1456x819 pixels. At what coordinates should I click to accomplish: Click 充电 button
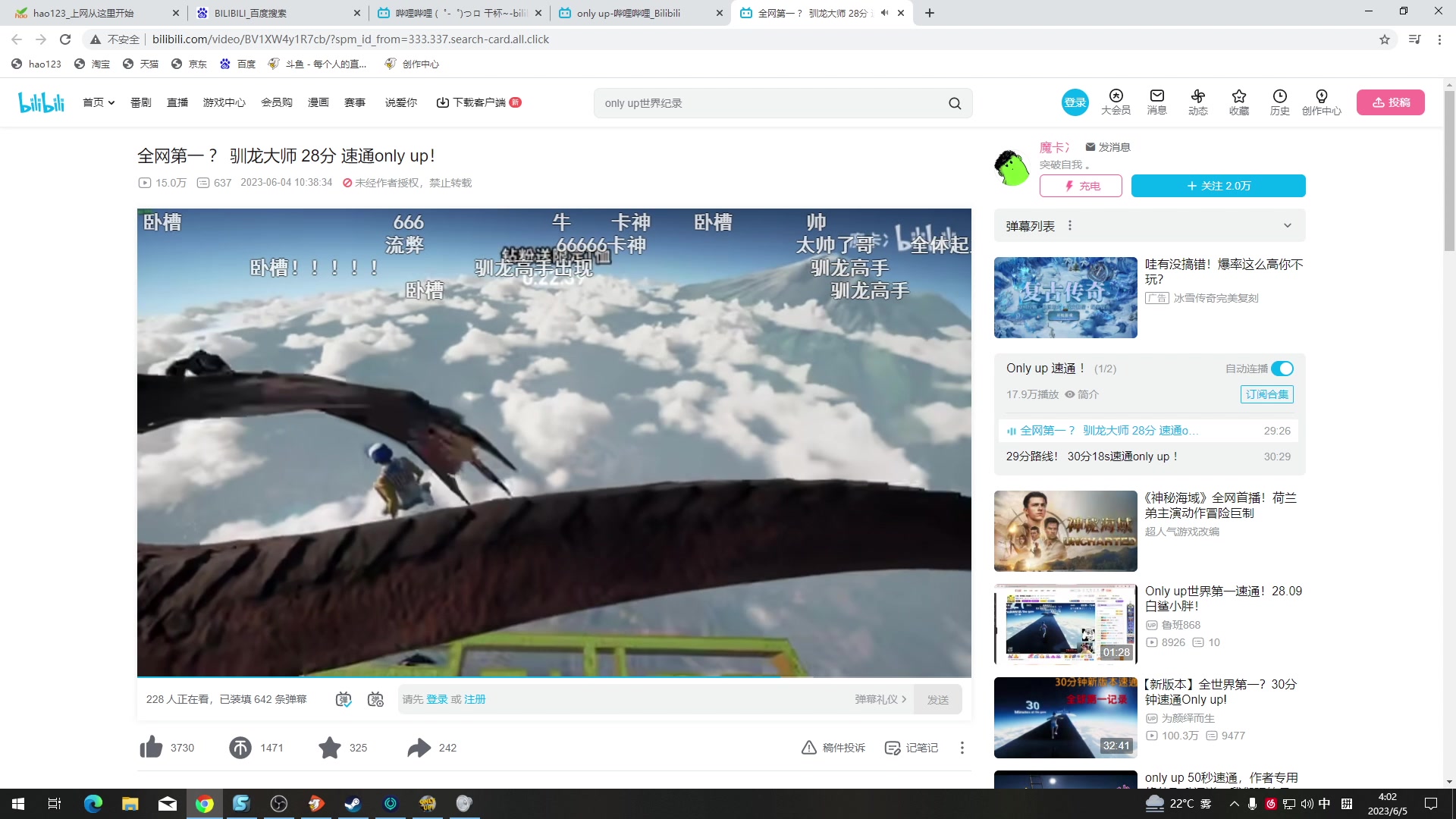[x=1081, y=186]
